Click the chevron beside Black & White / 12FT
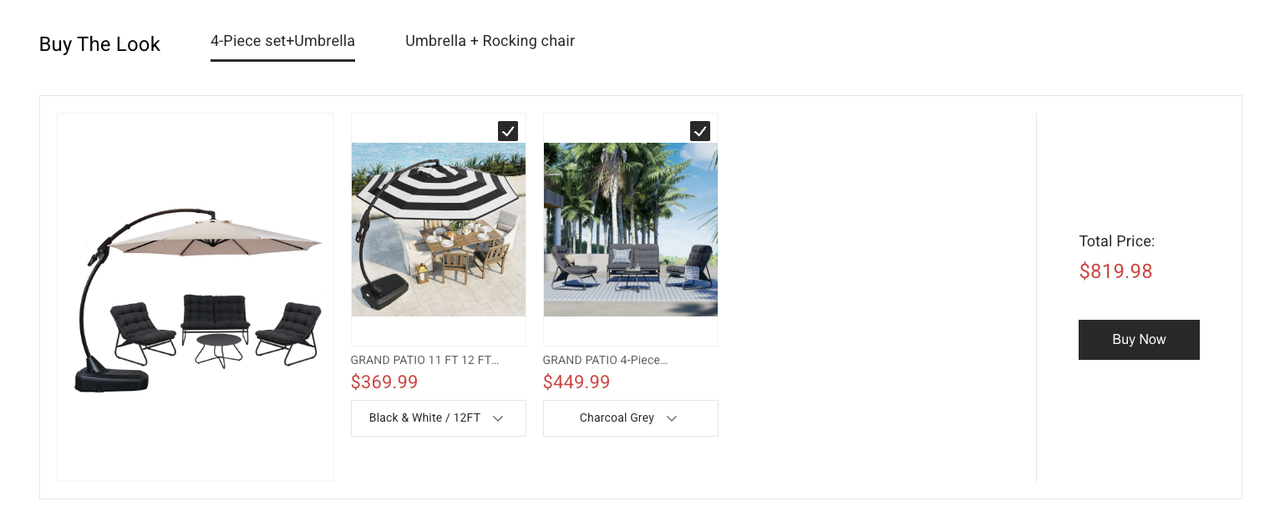 pos(498,418)
